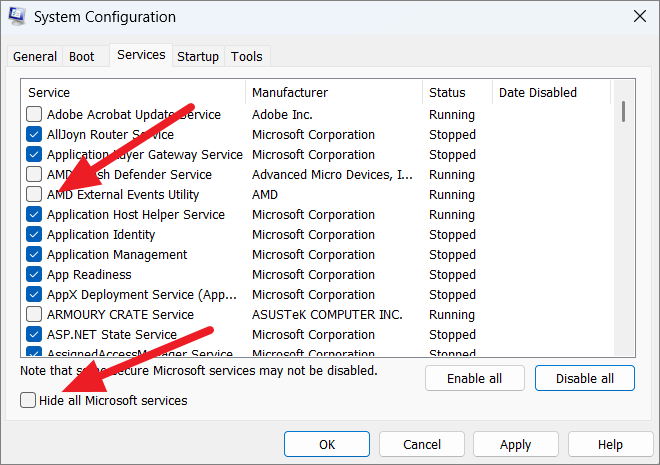Enable the Adobe Acrobat Update Service checkbox
Viewport: 660px width, 465px height.
[x=35, y=115]
